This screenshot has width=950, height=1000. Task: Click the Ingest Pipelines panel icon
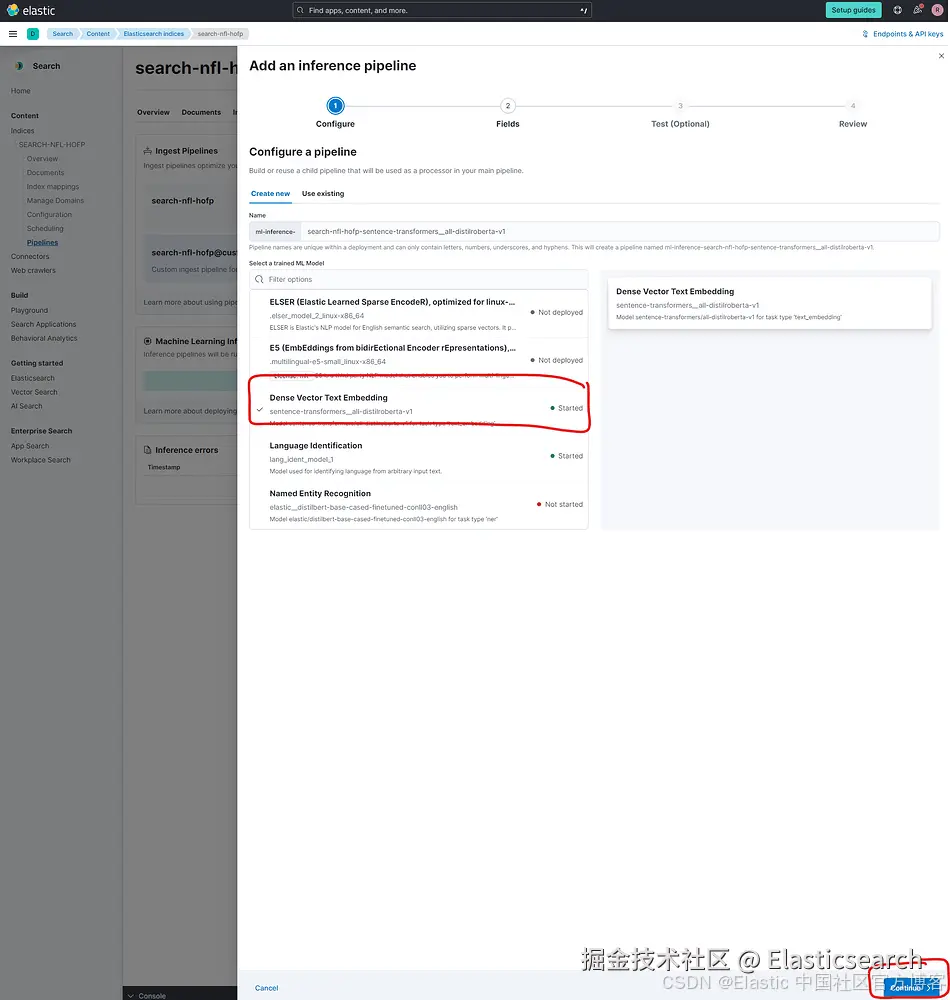click(147, 151)
